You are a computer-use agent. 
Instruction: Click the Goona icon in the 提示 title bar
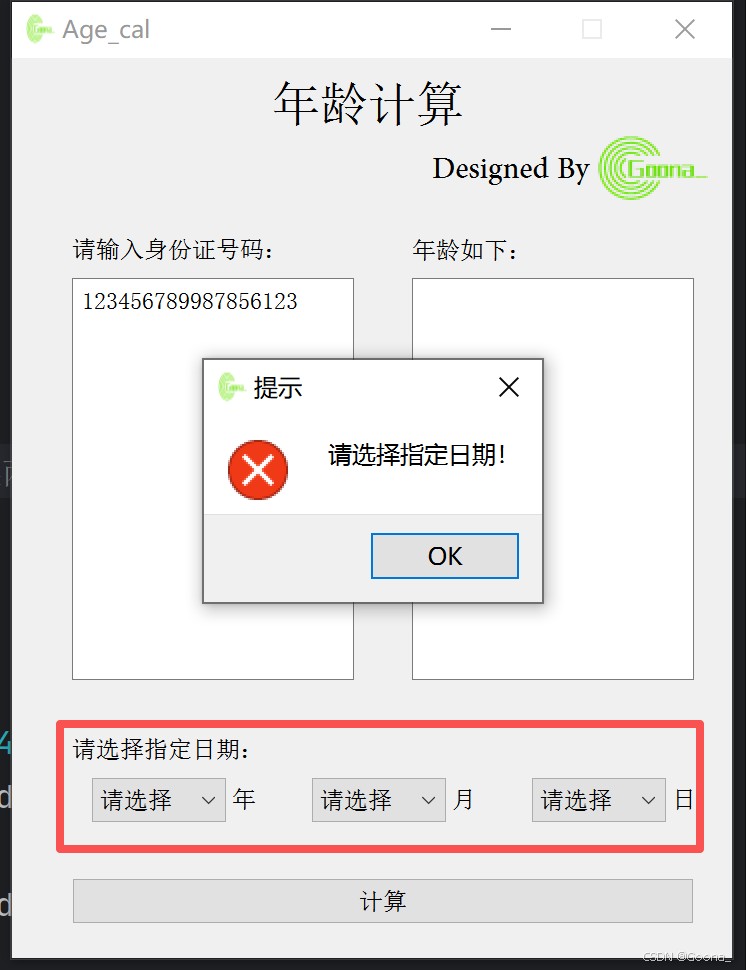click(x=231, y=387)
